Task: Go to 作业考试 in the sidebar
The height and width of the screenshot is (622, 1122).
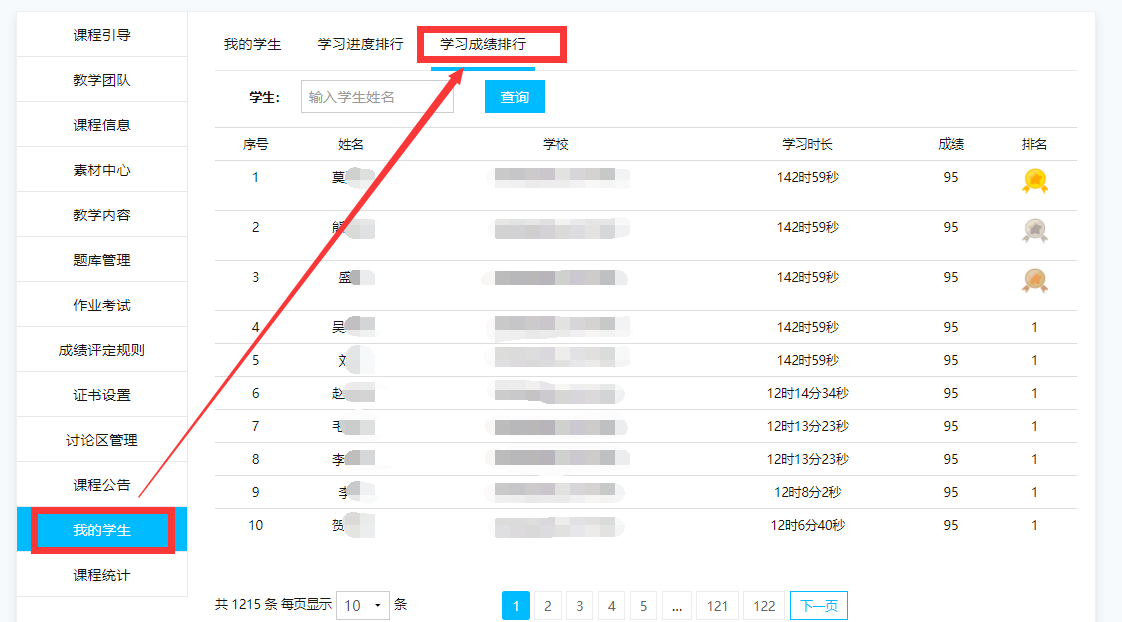Action: (102, 305)
